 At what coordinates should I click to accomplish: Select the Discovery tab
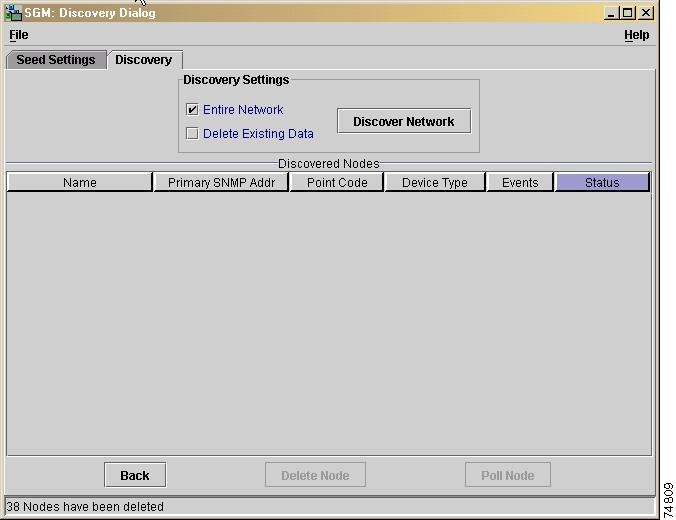point(144,60)
